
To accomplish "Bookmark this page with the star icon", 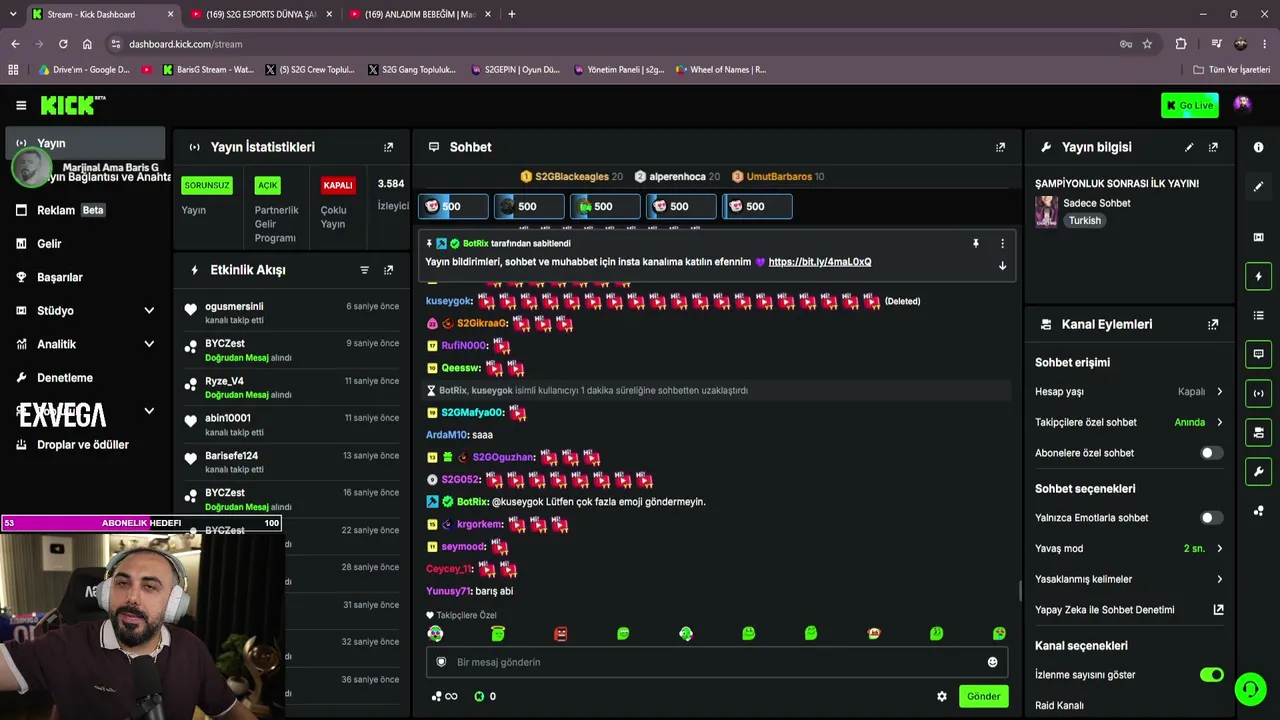I will click(x=1147, y=44).
